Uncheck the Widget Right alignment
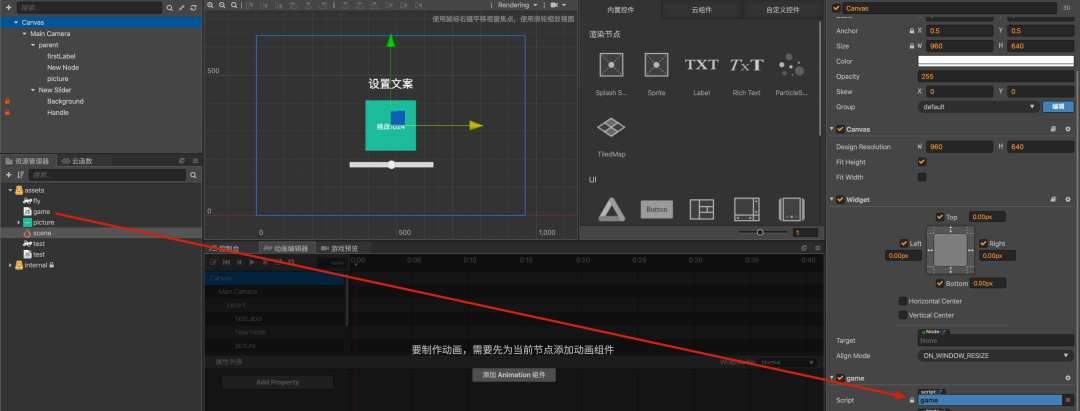 pos(984,243)
